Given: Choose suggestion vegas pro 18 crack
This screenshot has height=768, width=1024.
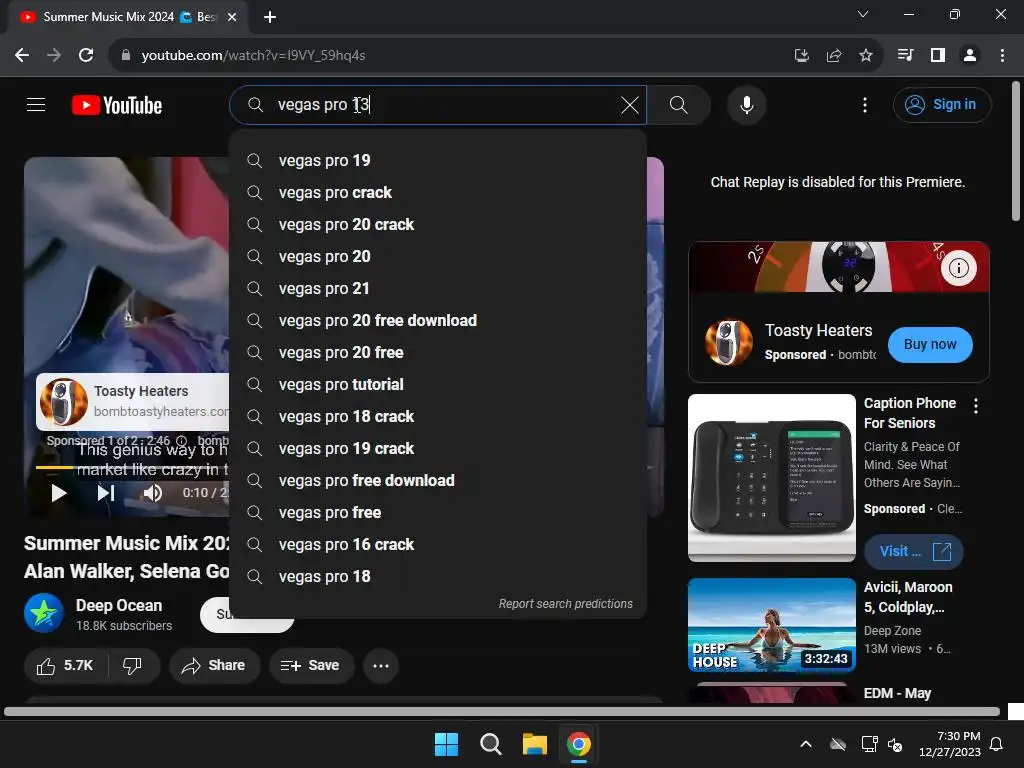Looking at the screenshot, I should pos(438,417).
